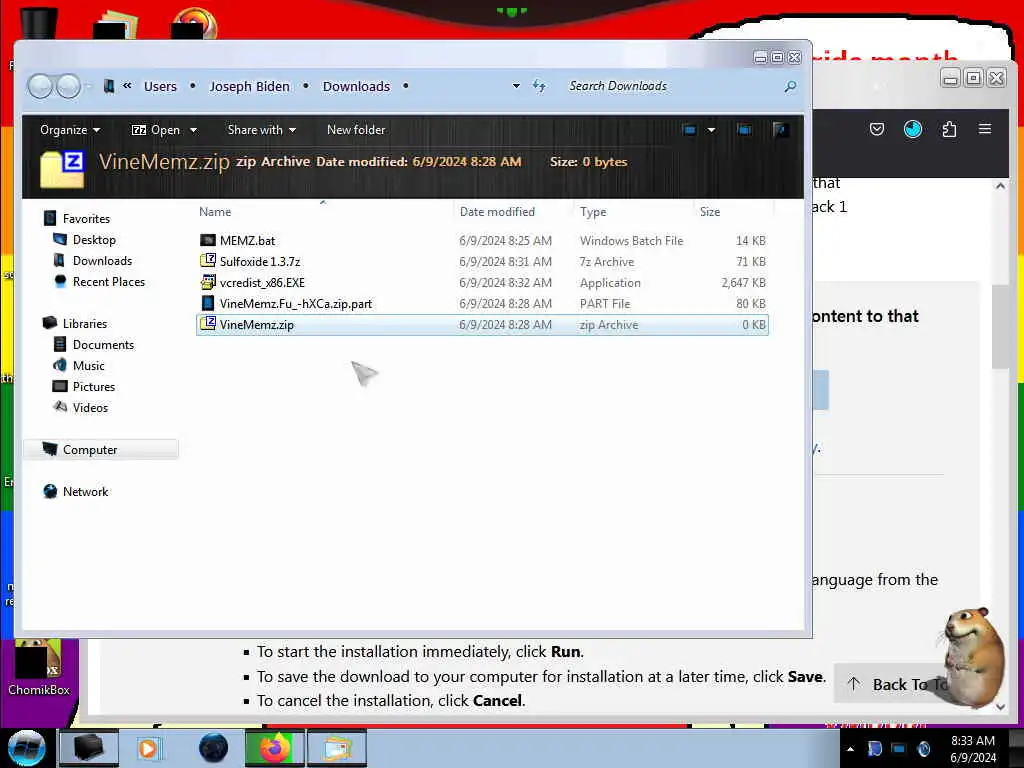Viewport: 1024px width, 768px height.
Task: Select Libraries in navigation pane
Action: click(85, 323)
